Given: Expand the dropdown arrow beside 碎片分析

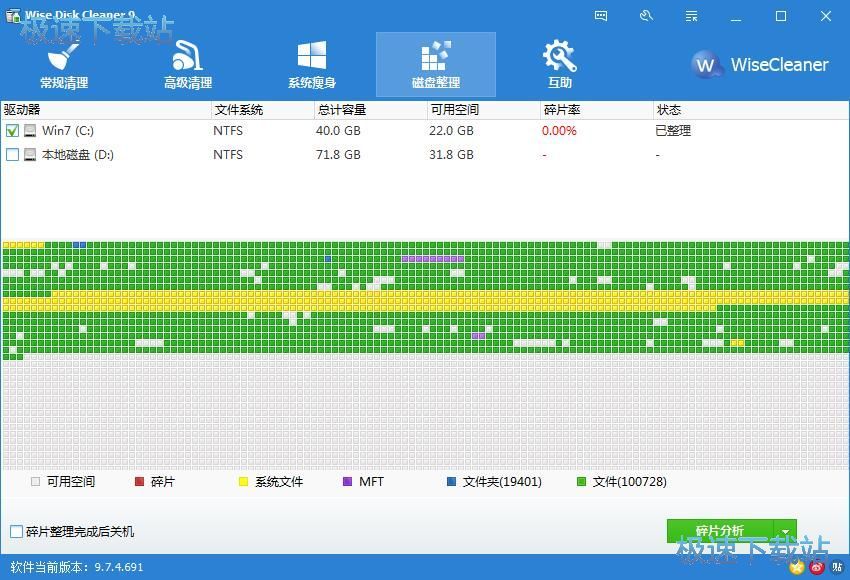Looking at the screenshot, I should pyautogui.click(x=786, y=531).
